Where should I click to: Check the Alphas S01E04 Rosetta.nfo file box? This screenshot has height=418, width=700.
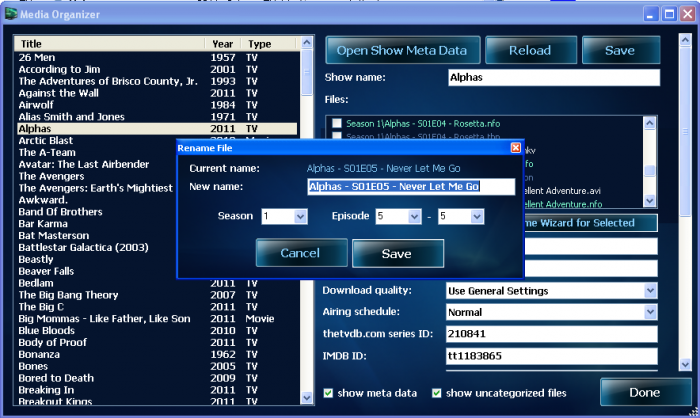pyautogui.click(x=337, y=123)
